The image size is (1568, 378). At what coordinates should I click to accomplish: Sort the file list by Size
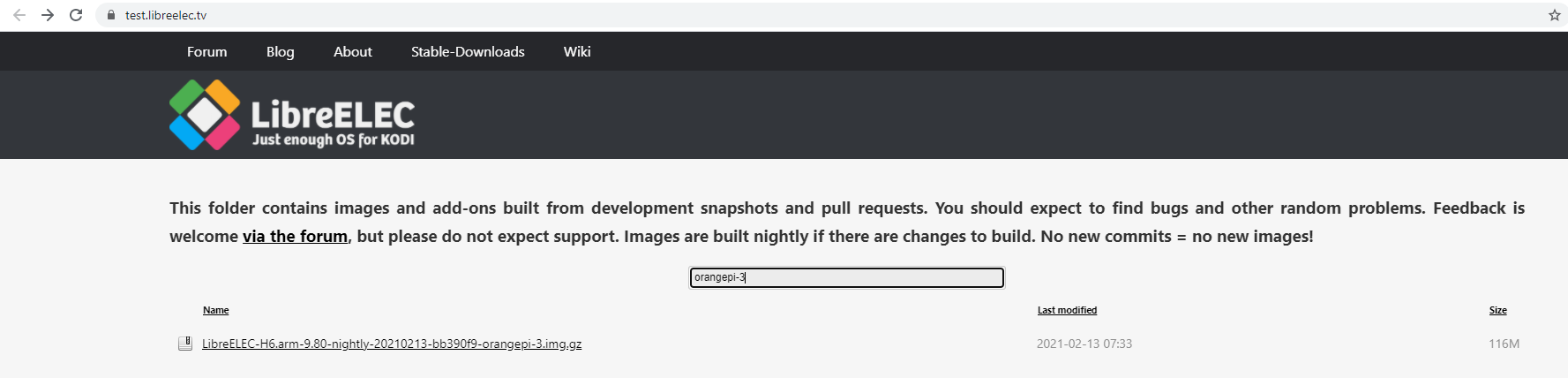click(1497, 310)
